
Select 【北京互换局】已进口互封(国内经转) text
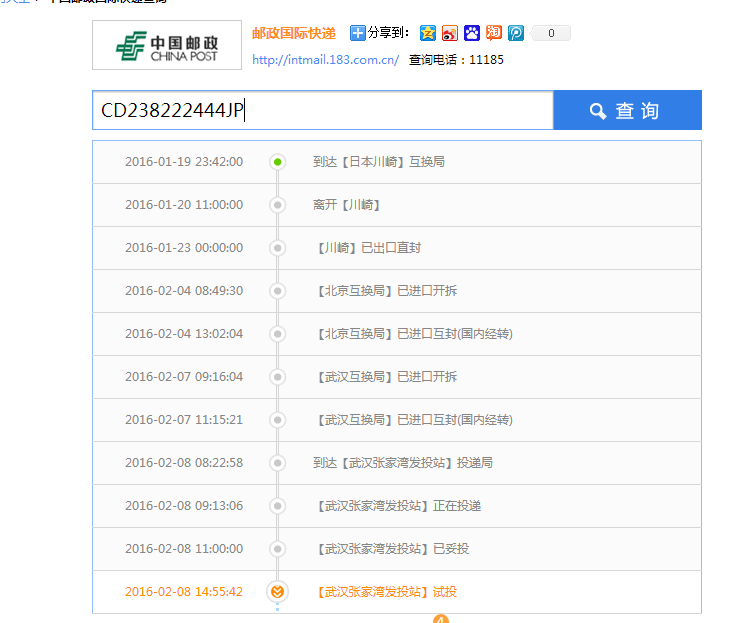pyautogui.click(x=414, y=334)
